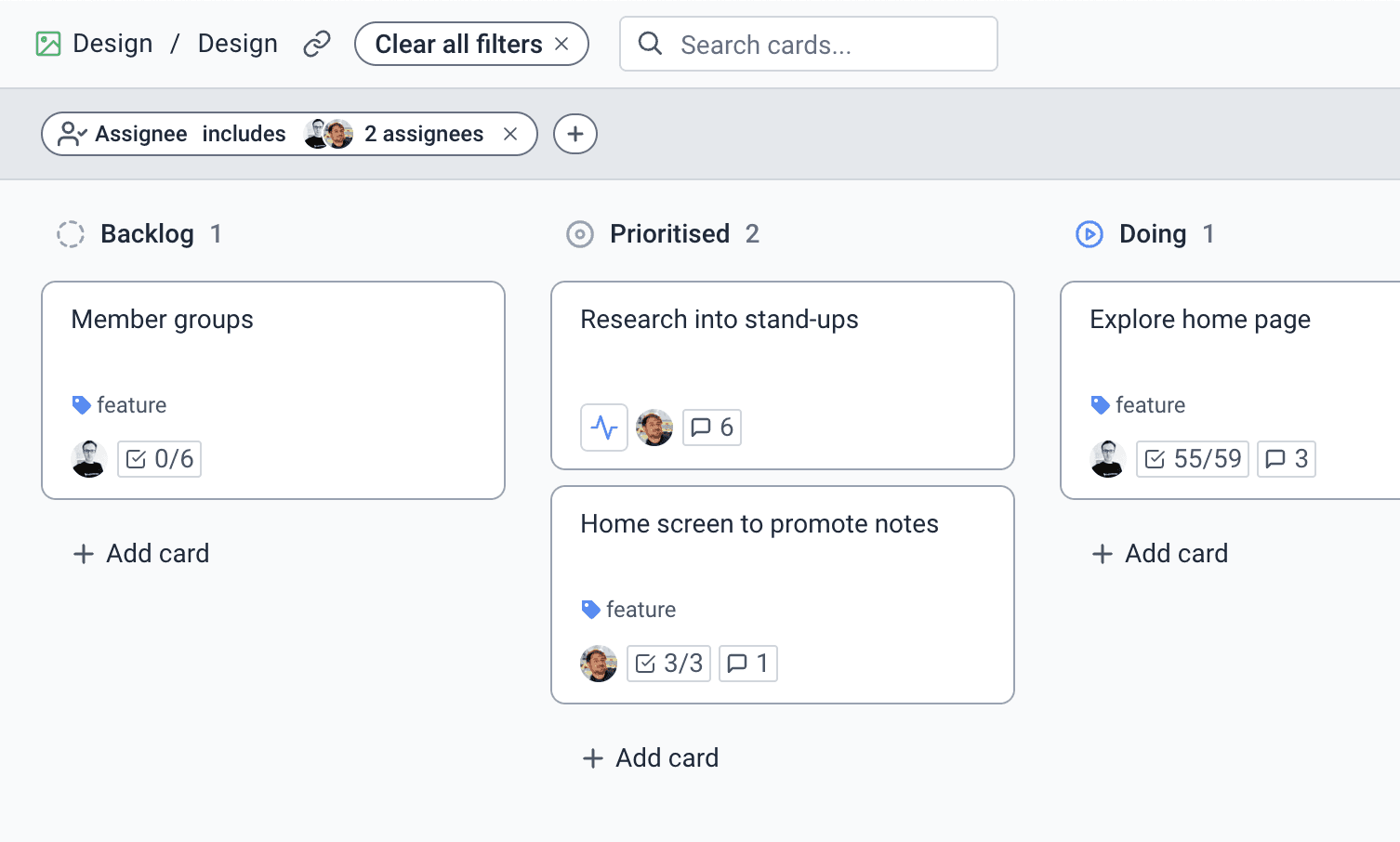Viewport: 1400px width, 842px height.
Task: Click the Prioritised target status icon
Action: [580, 234]
